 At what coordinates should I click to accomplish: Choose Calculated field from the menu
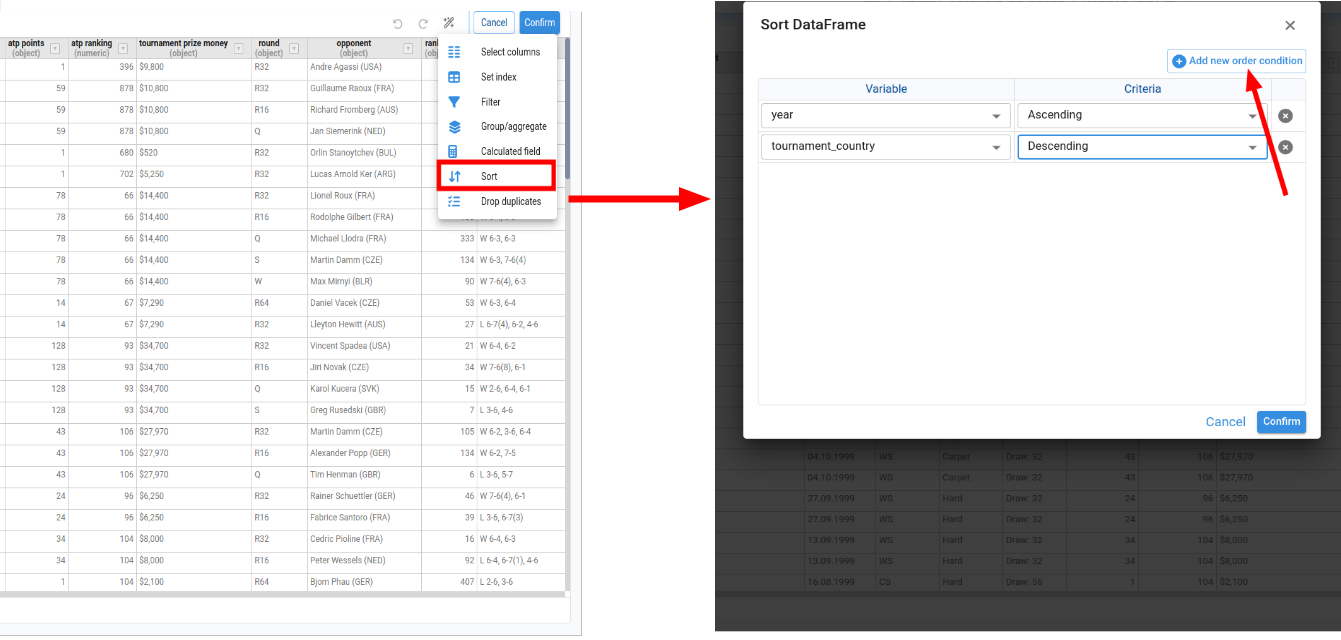click(510, 152)
